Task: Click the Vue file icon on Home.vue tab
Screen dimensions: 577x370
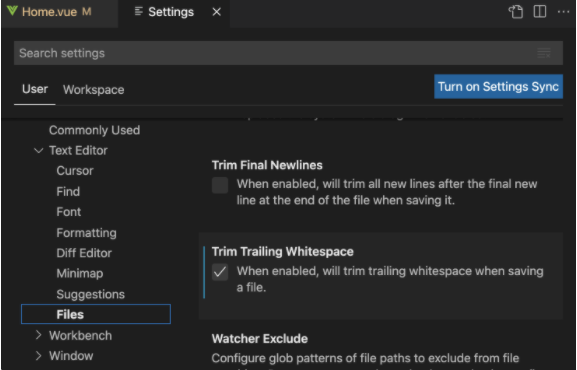Action: (12, 11)
